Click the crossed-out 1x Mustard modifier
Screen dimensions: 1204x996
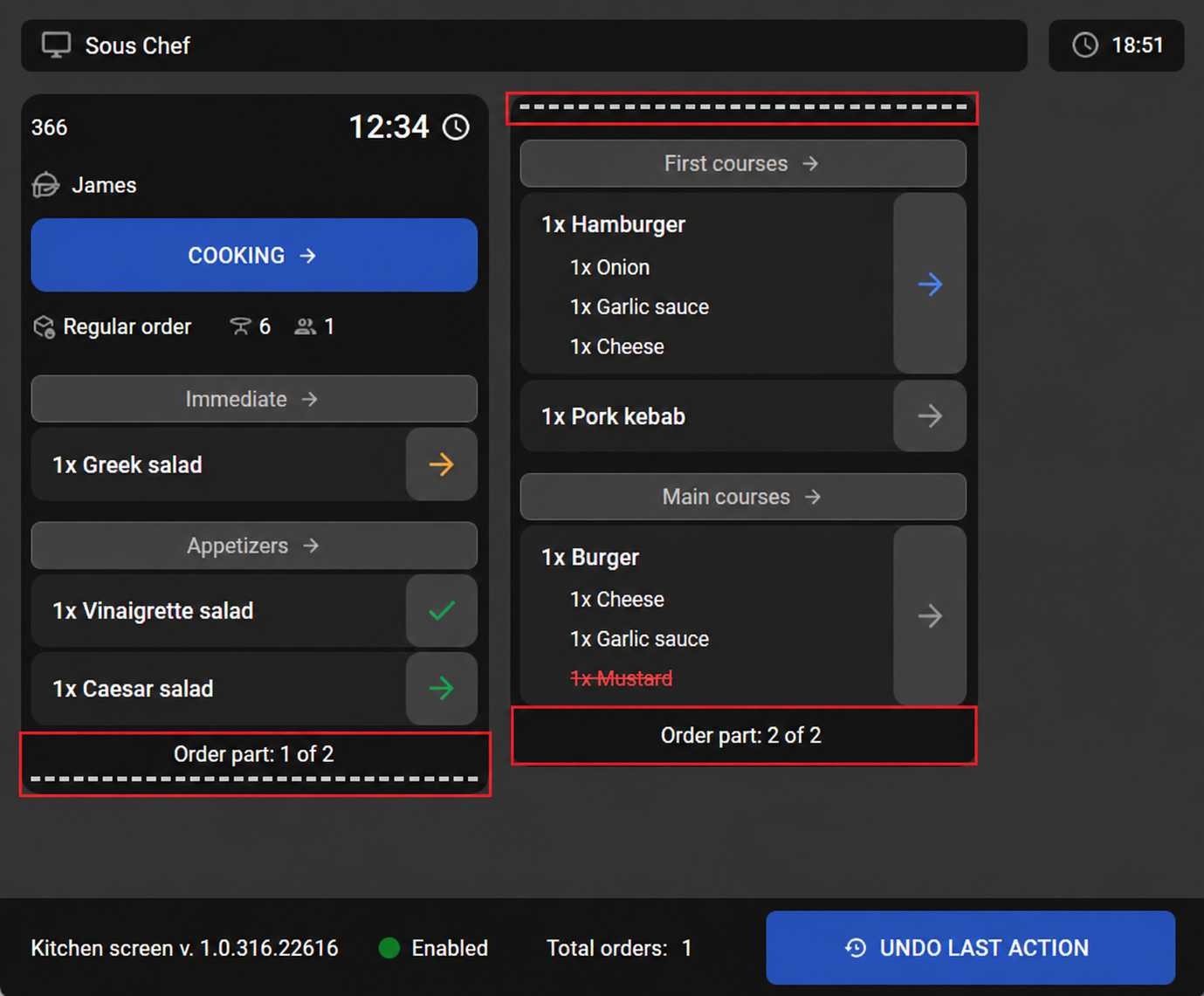(x=621, y=678)
